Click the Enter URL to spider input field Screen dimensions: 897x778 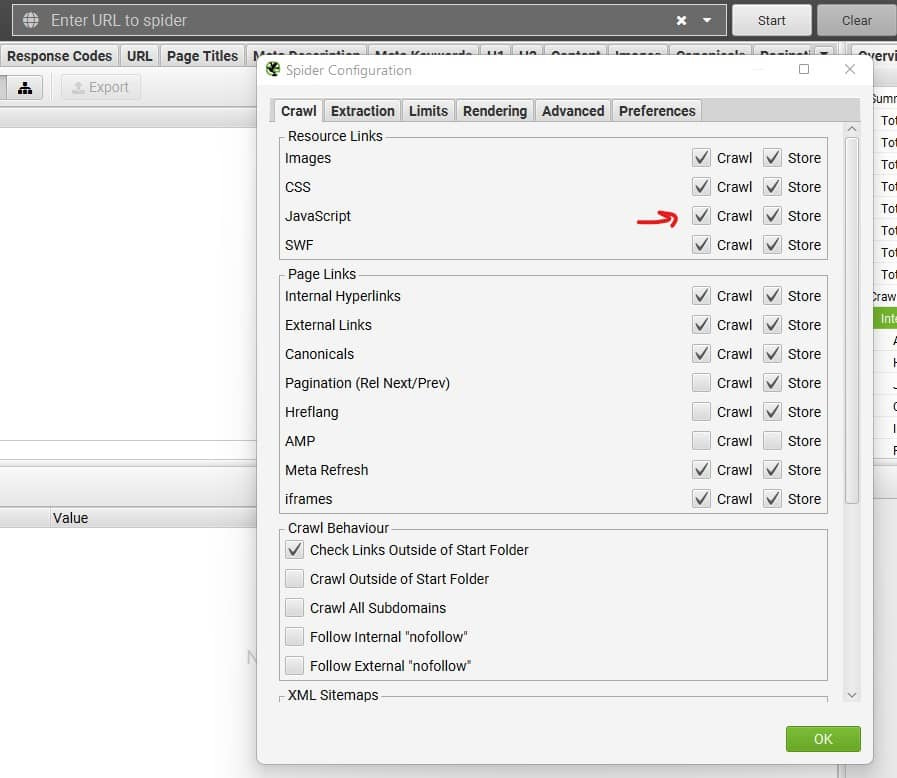tap(300, 20)
